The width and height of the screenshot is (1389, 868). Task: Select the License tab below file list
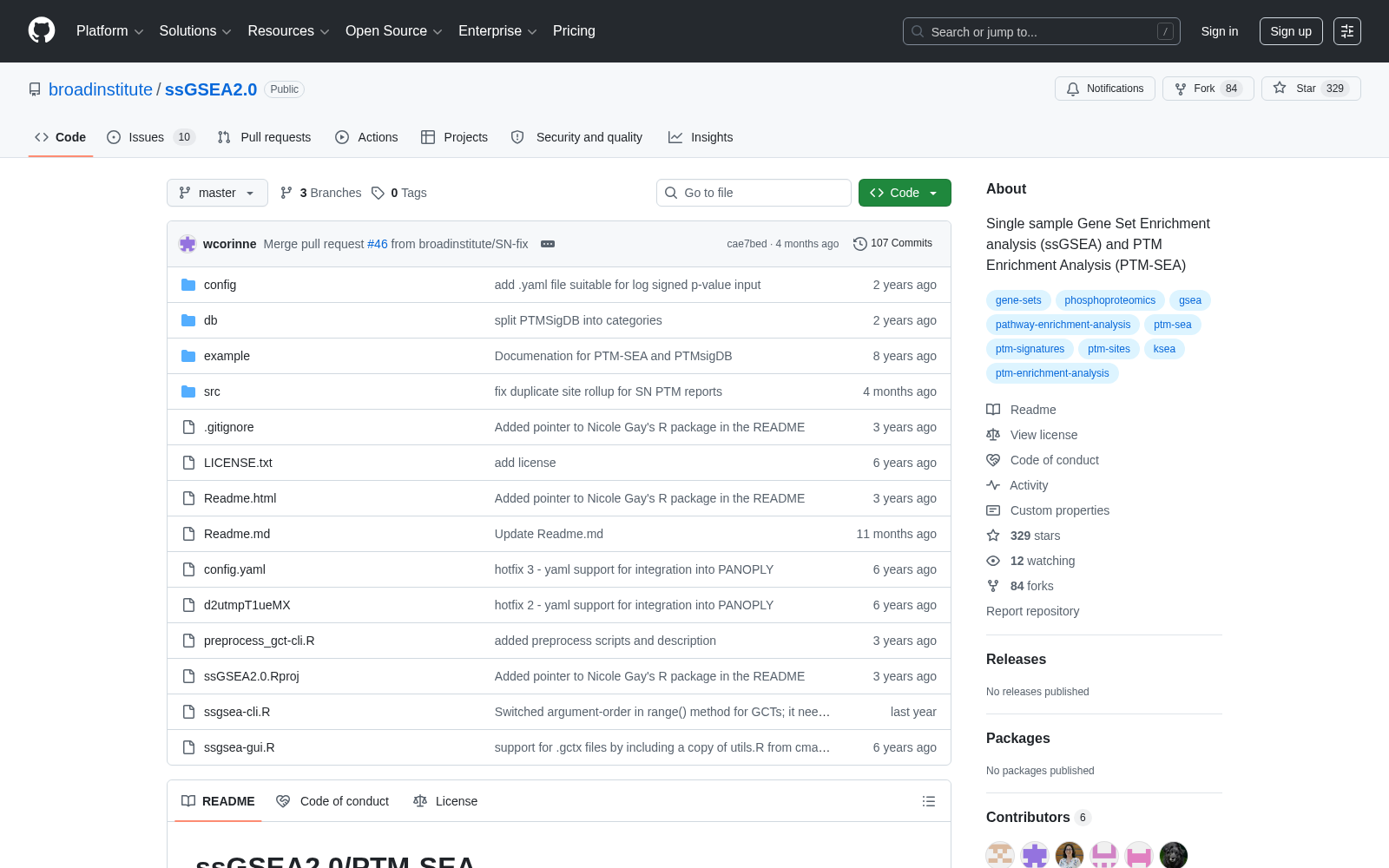click(x=445, y=801)
